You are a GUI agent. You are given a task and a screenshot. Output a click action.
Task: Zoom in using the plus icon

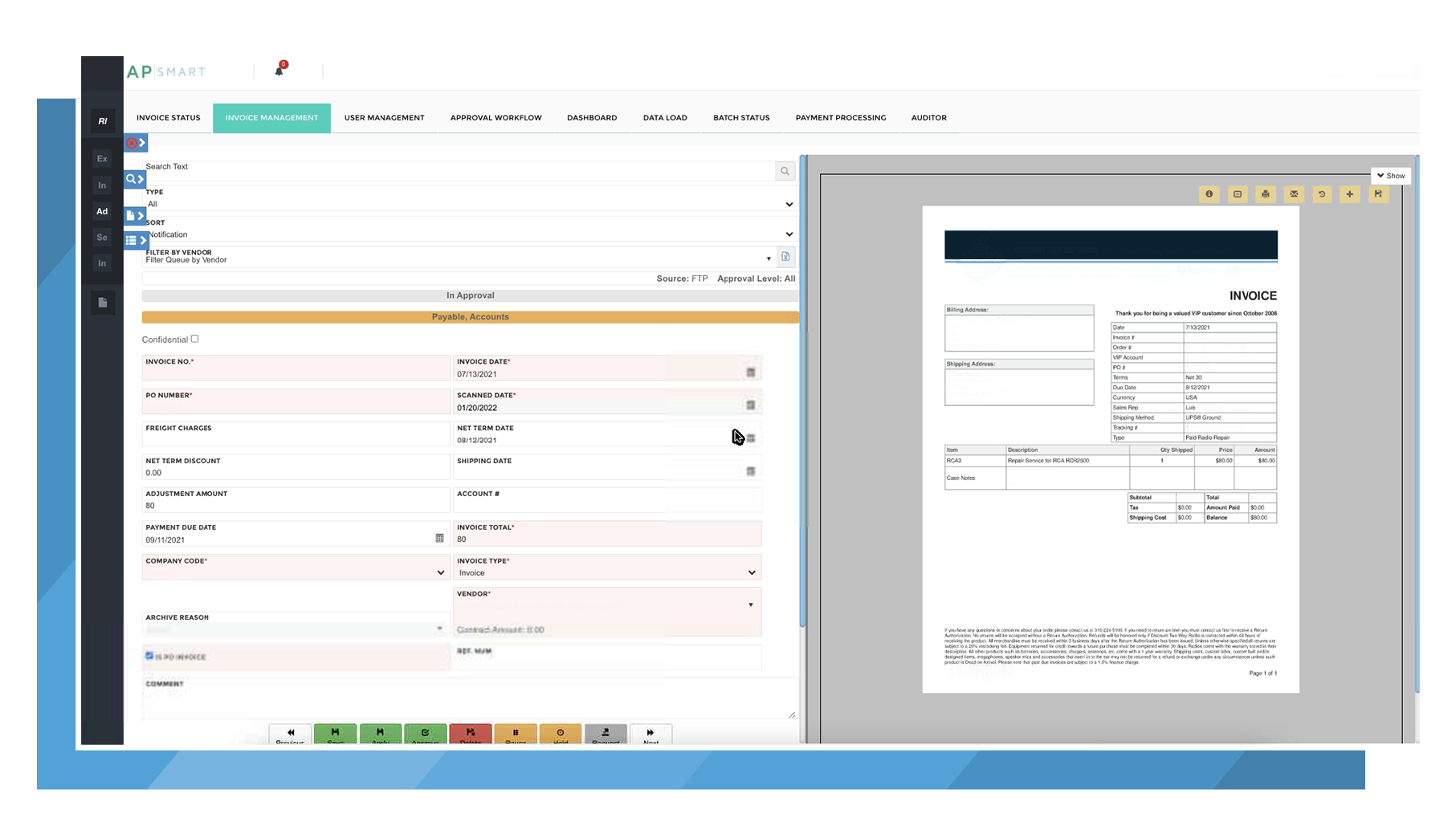coord(1350,194)
